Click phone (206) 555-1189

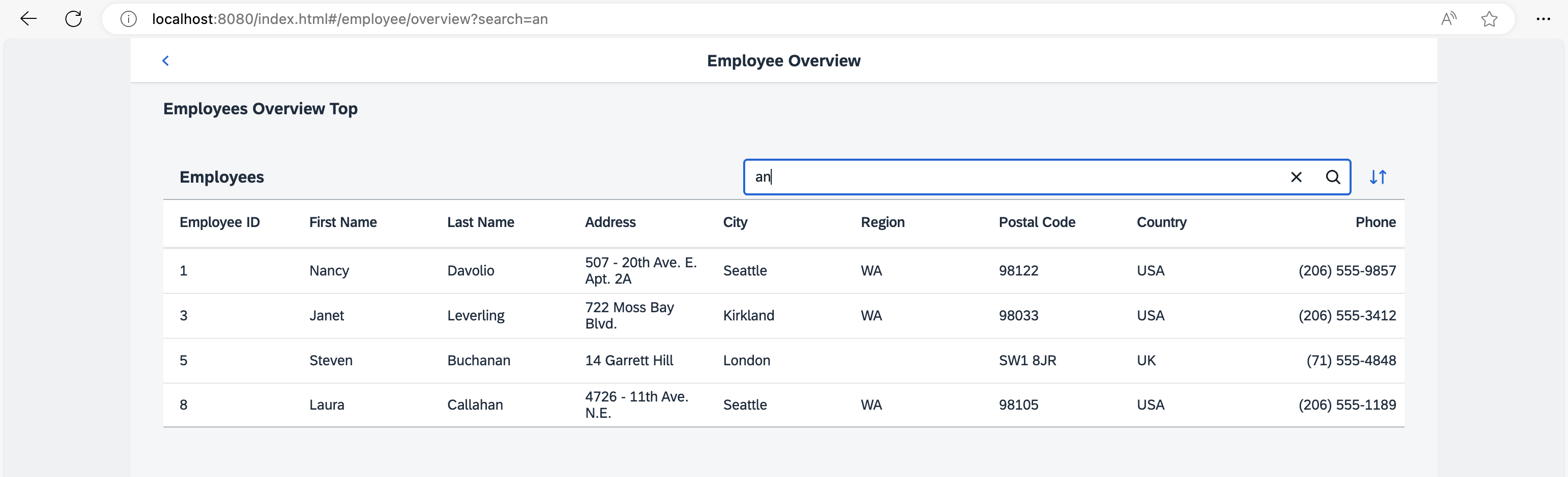(x=1347, y=405)
